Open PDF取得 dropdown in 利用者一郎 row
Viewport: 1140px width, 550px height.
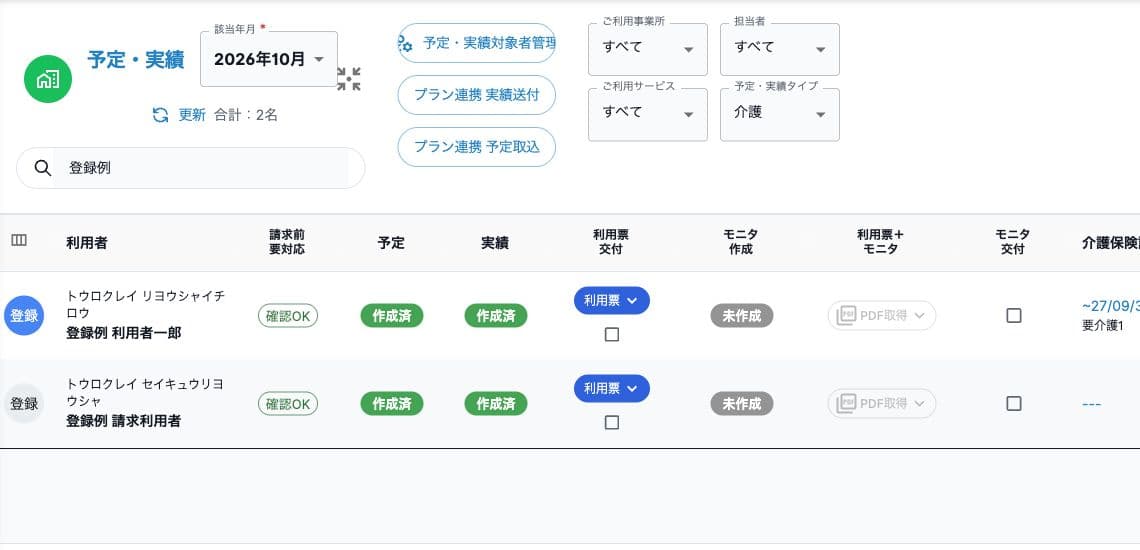882,316
